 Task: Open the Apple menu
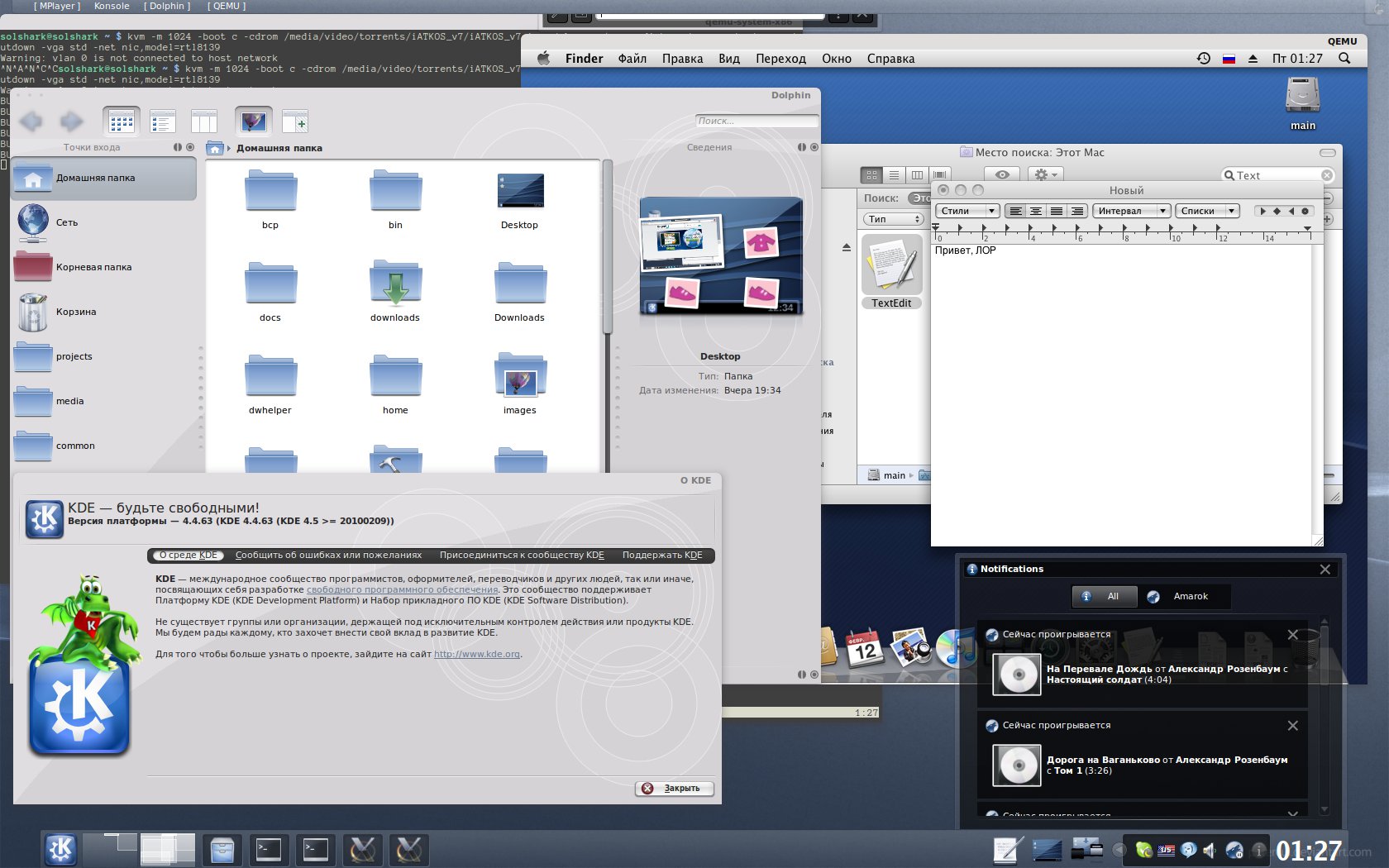coord(543,58)
